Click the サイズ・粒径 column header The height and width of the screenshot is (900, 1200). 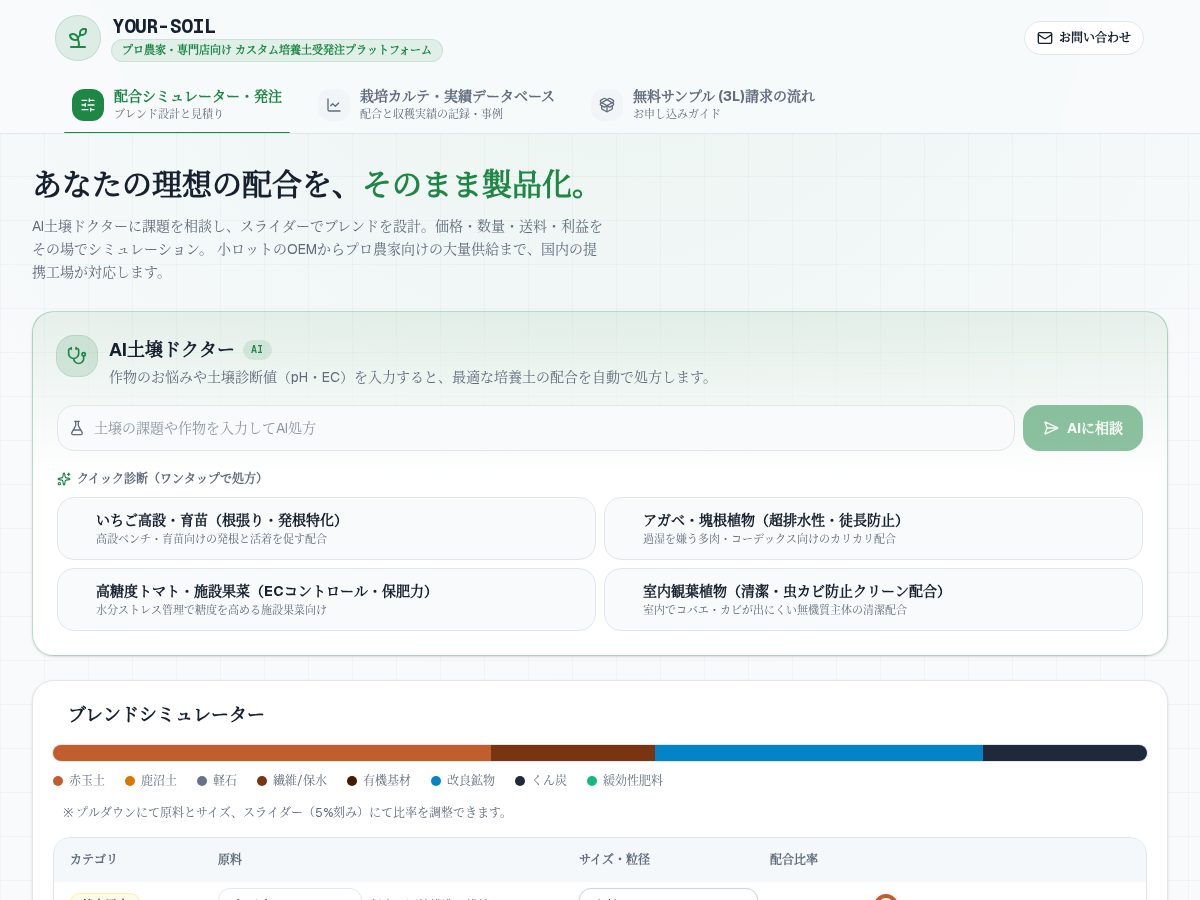pos(614,859)
